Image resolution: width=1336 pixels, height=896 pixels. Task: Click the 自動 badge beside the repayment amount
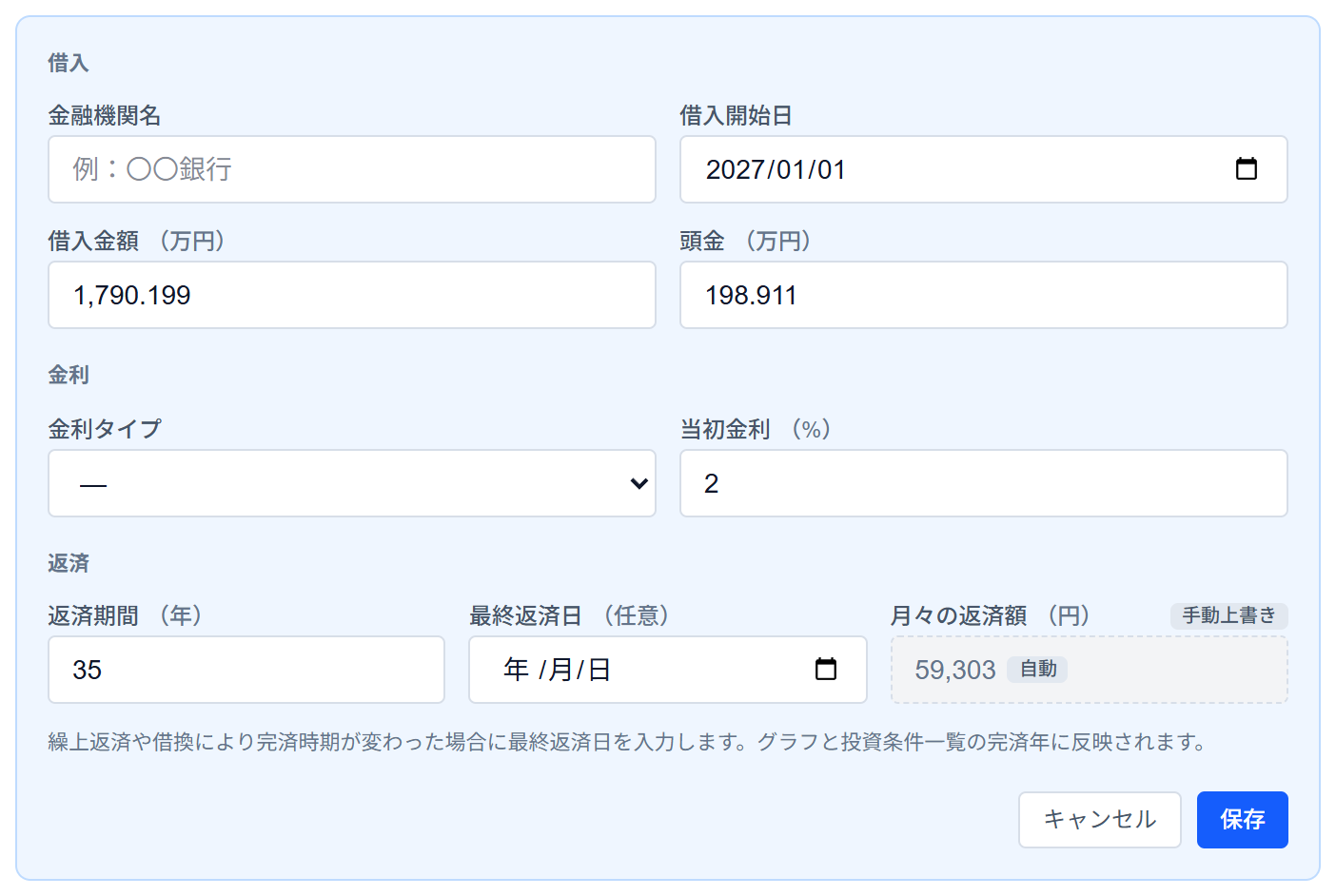pos(1038,670)
